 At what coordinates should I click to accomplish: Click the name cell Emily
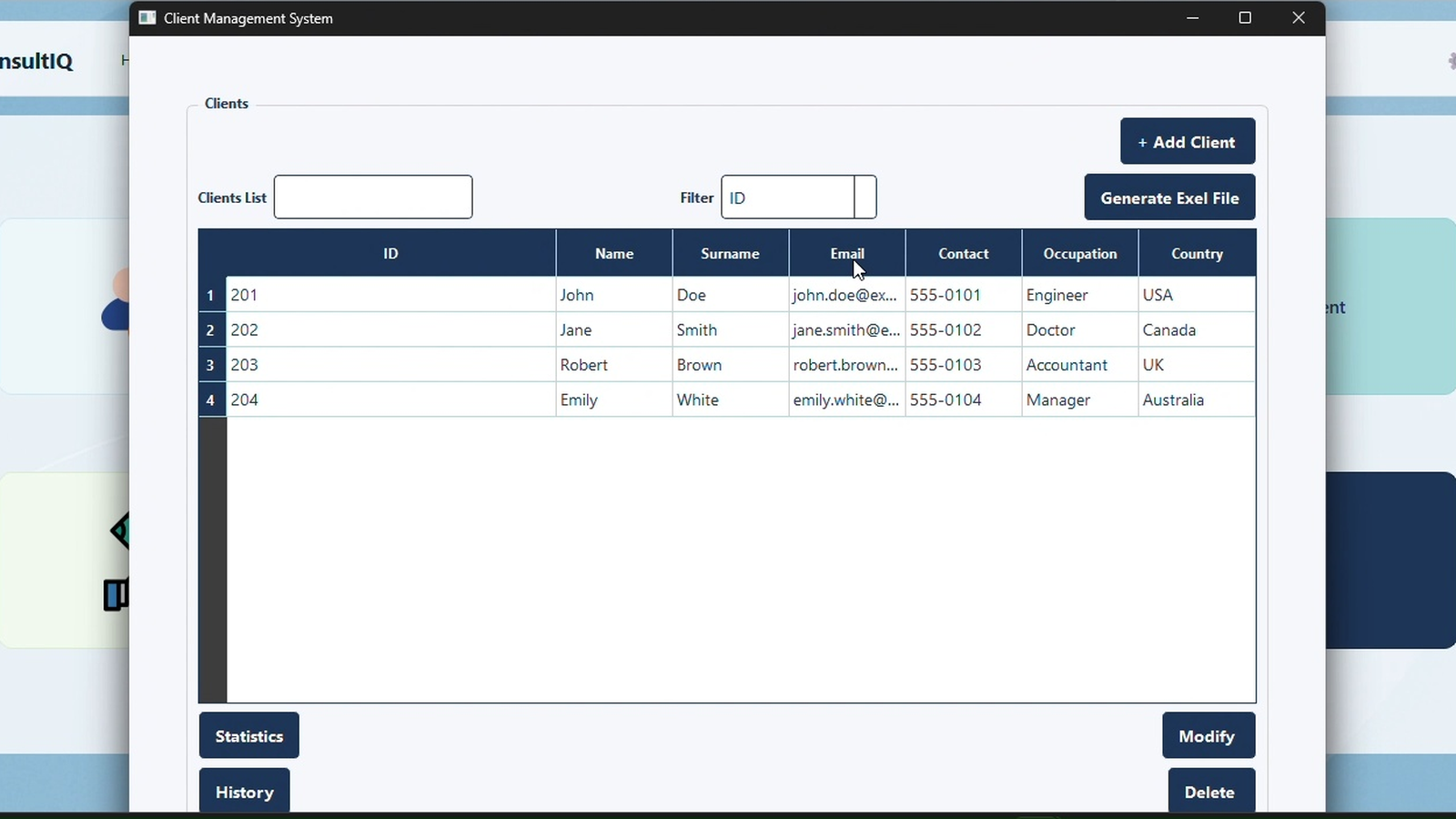(614, 399)
